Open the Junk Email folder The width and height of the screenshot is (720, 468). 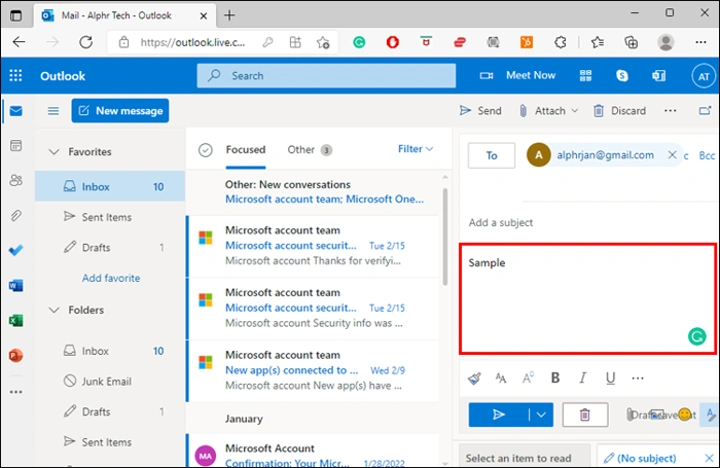pos(110,381)
